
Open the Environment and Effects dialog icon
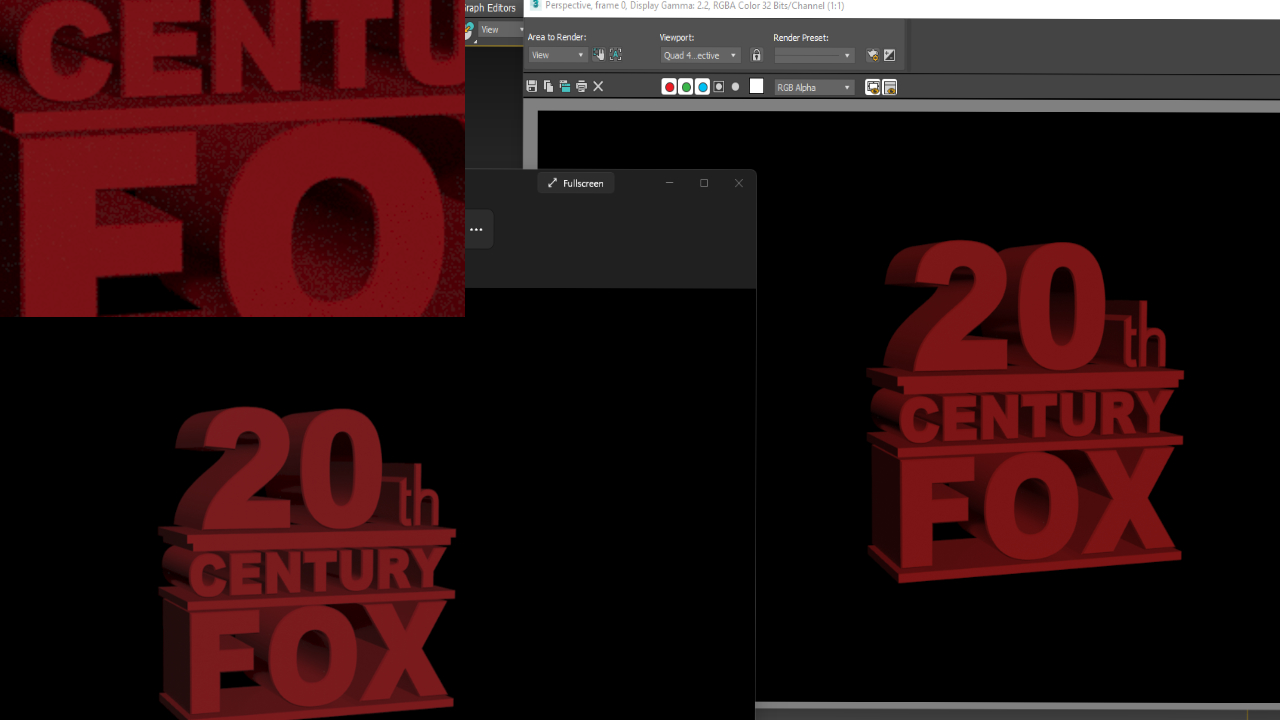pos(889,55)
